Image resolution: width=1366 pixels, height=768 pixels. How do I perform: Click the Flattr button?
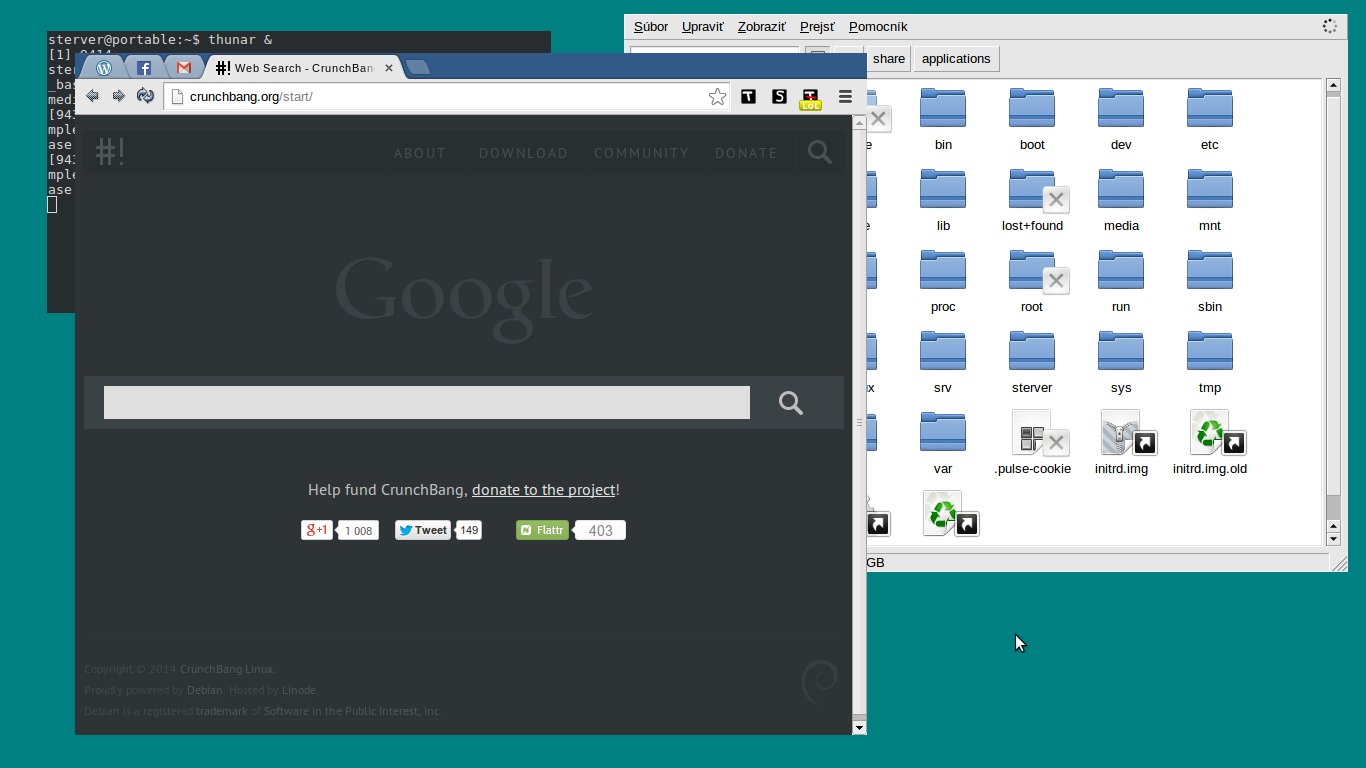tap(542, 530)
